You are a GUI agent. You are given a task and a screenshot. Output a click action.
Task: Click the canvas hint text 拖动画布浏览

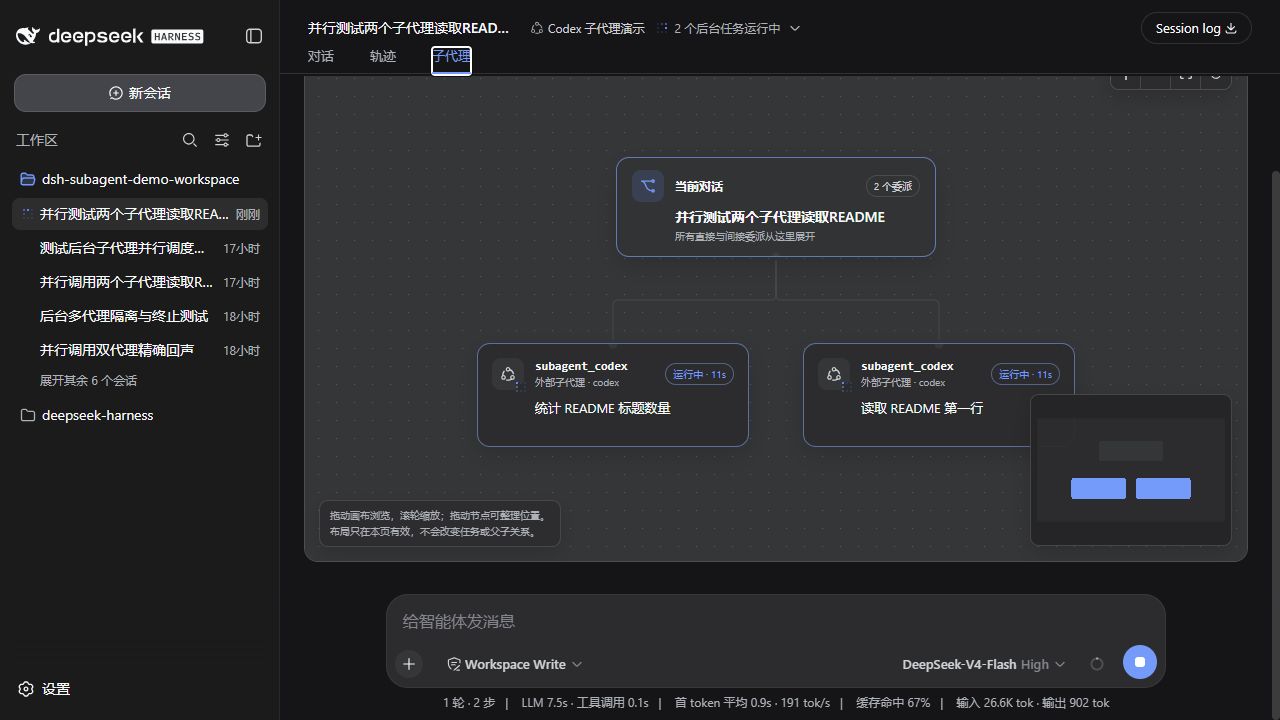pyautogui.click(x=440, y=524)
